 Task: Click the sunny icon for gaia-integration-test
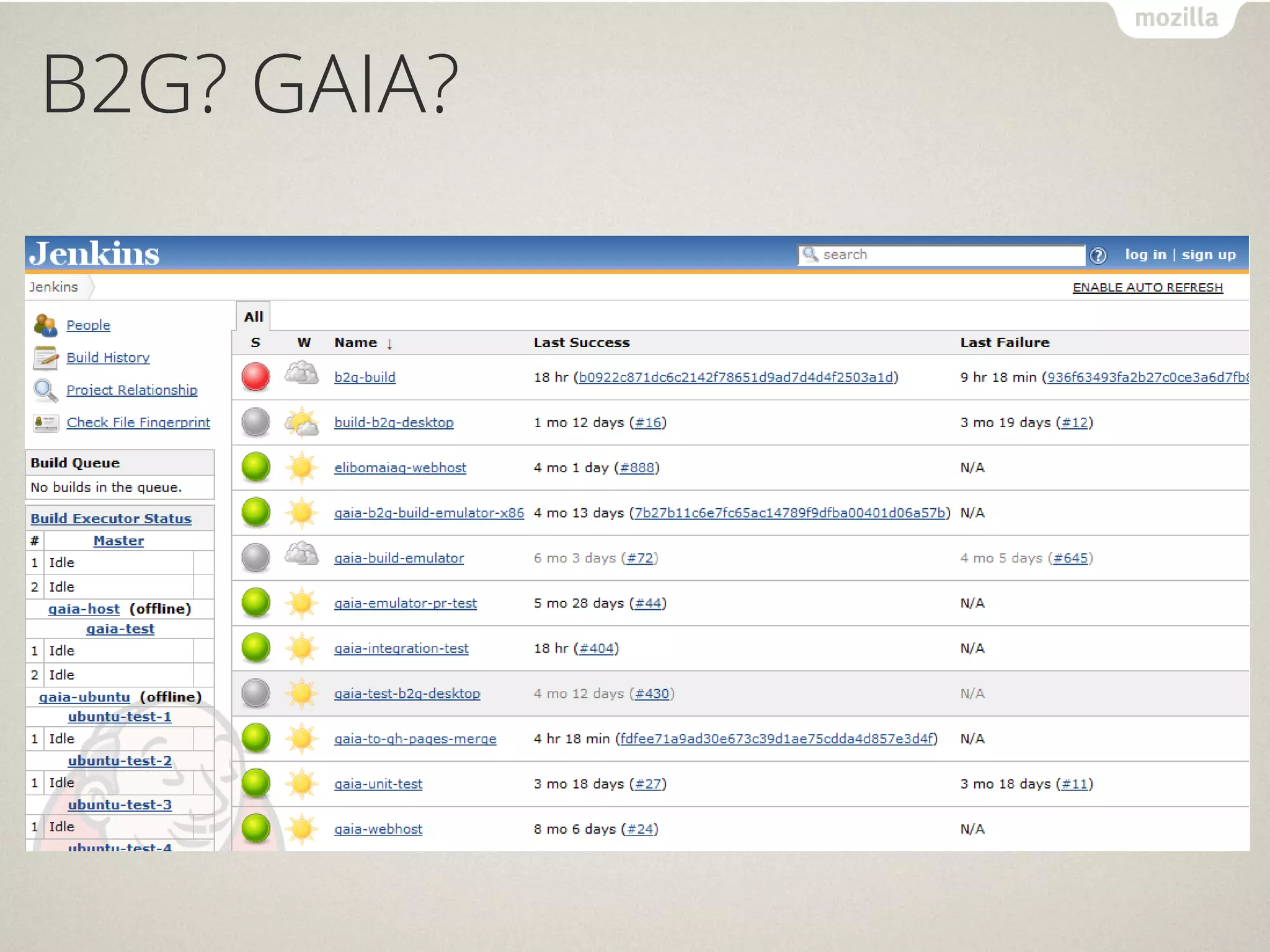tap(301, 648)
